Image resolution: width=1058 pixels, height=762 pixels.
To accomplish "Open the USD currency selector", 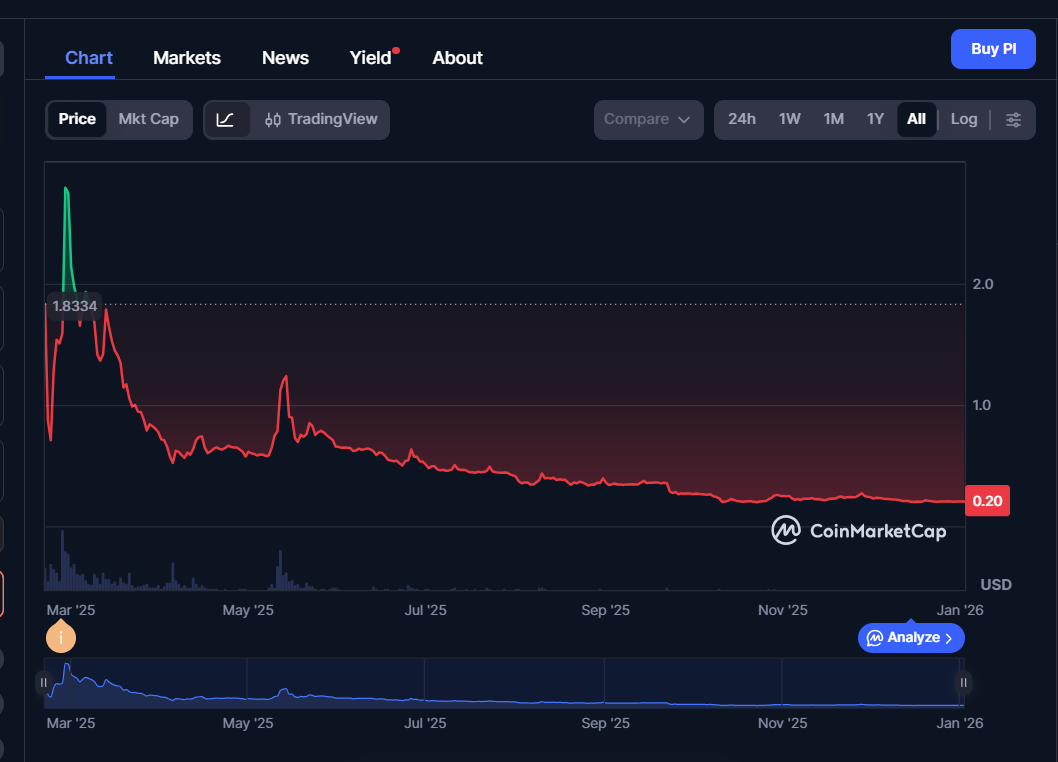I will click(996, 584).
